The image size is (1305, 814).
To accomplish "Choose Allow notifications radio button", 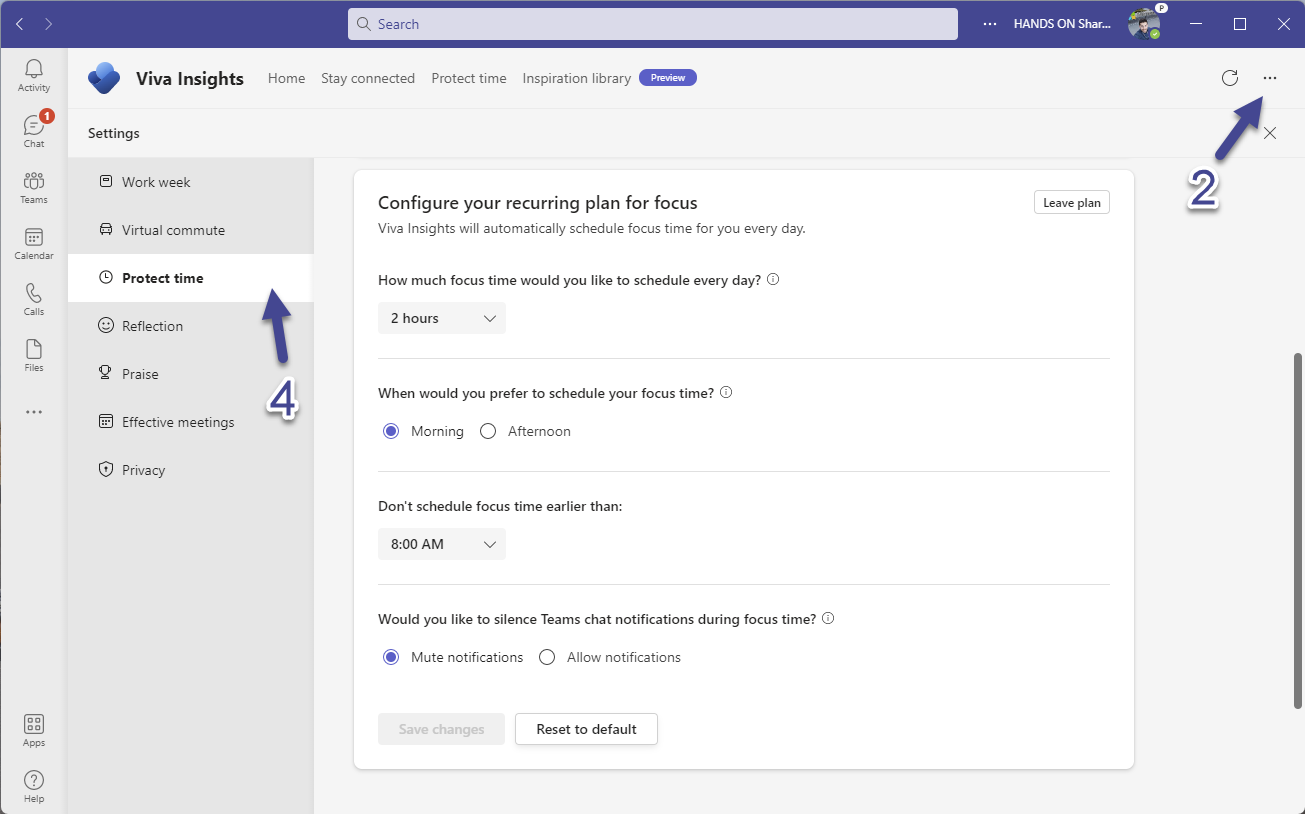I will (547, 657).
